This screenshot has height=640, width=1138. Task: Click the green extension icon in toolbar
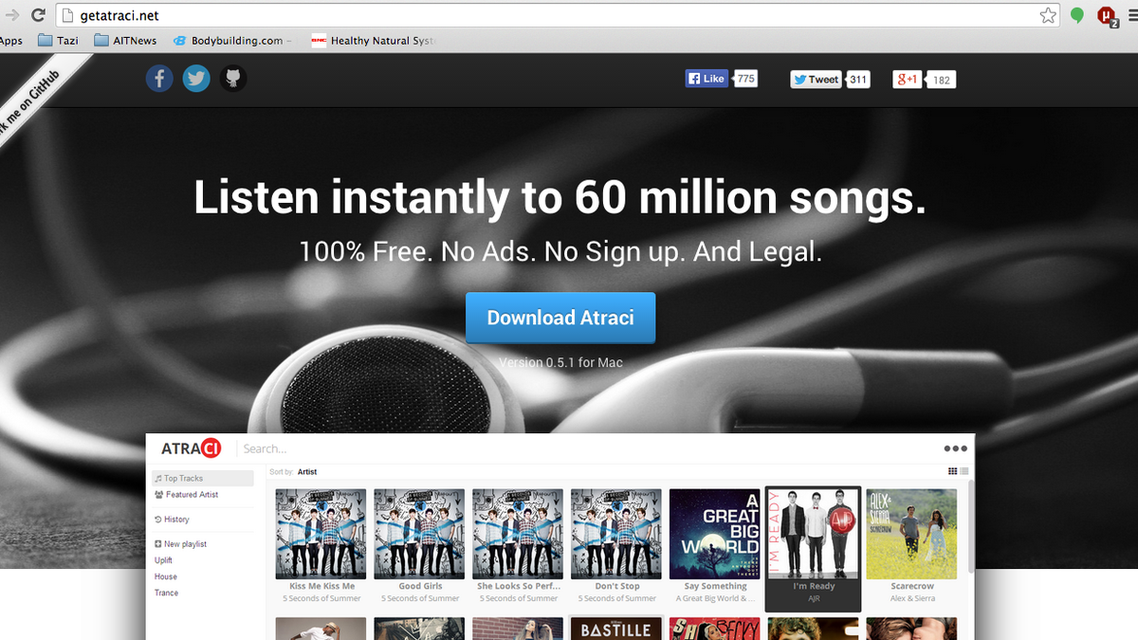(1077, 15)
